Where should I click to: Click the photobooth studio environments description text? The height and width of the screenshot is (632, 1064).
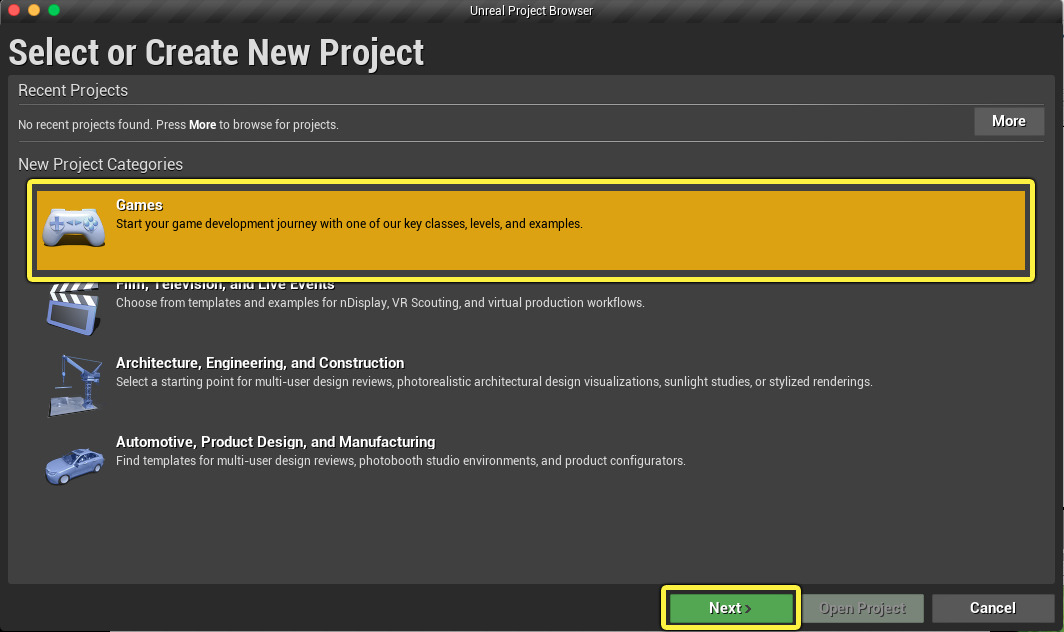coord(400,461)
